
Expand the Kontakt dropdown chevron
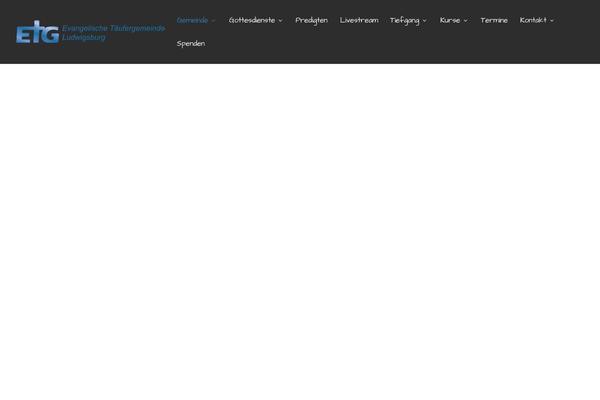pos(552,21)
